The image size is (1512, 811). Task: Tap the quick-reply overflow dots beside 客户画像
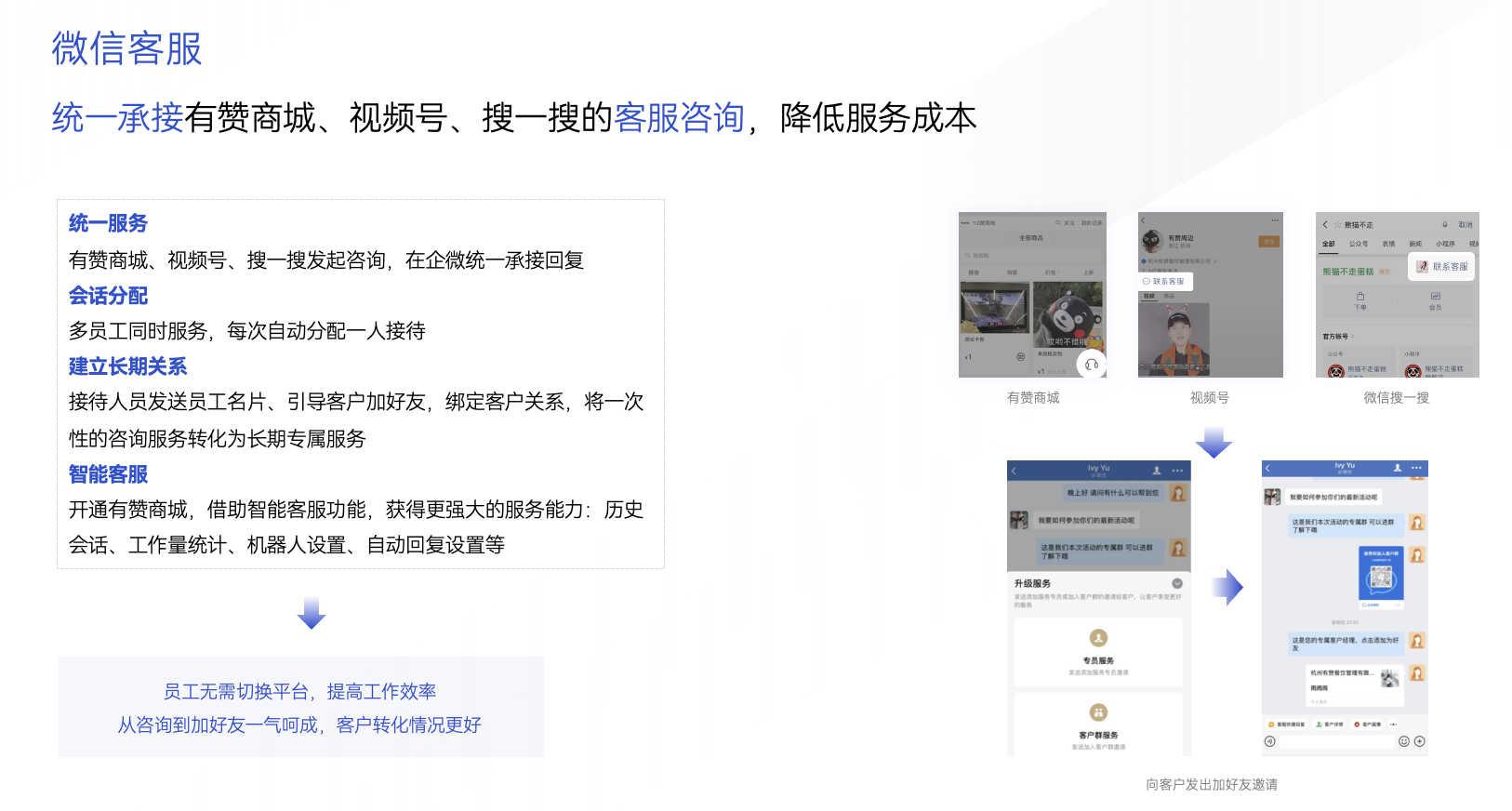tap(1393, 725)
